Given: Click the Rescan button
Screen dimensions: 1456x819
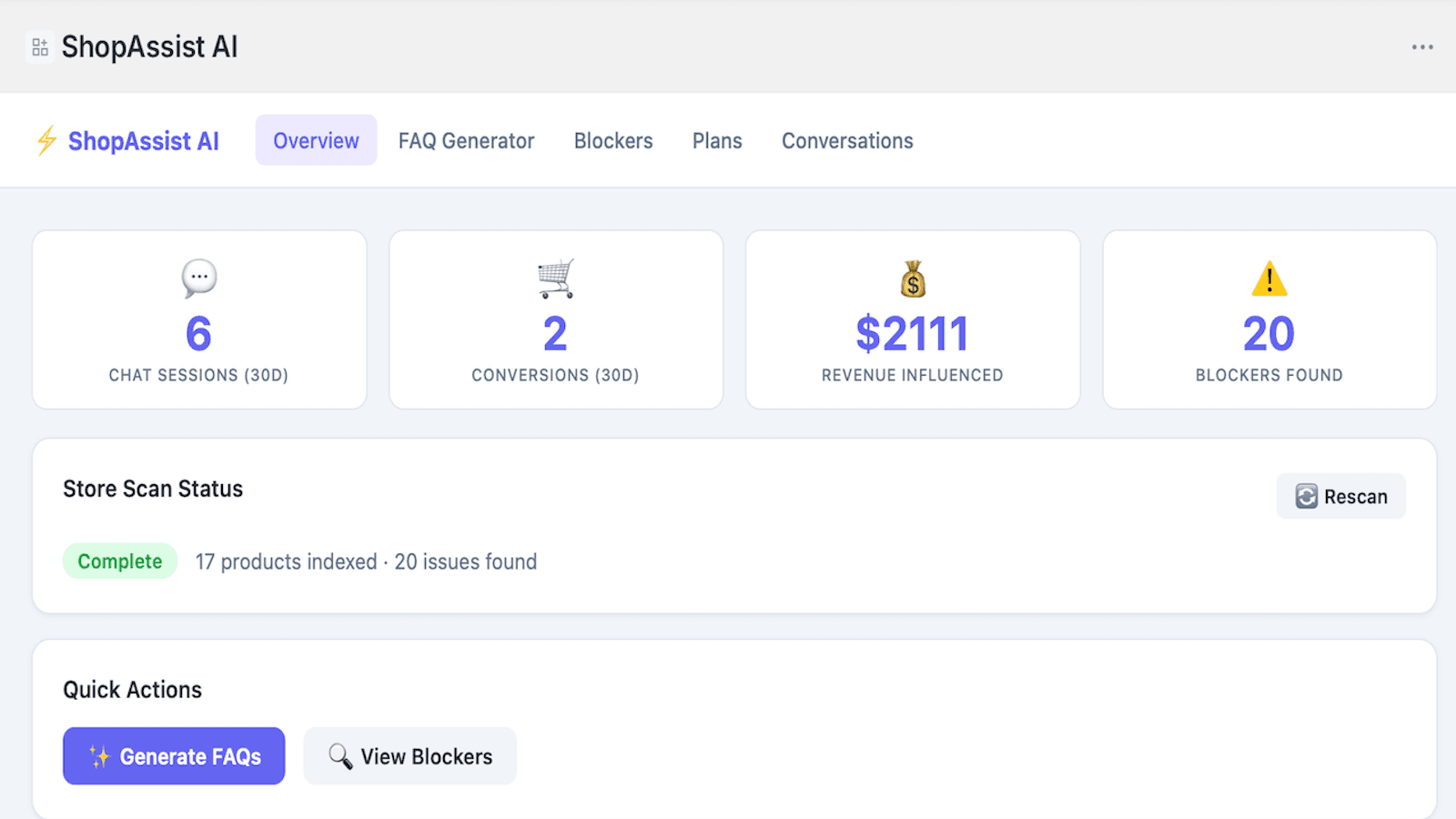Looking at the screenshot, I should tap(1340, 496).
